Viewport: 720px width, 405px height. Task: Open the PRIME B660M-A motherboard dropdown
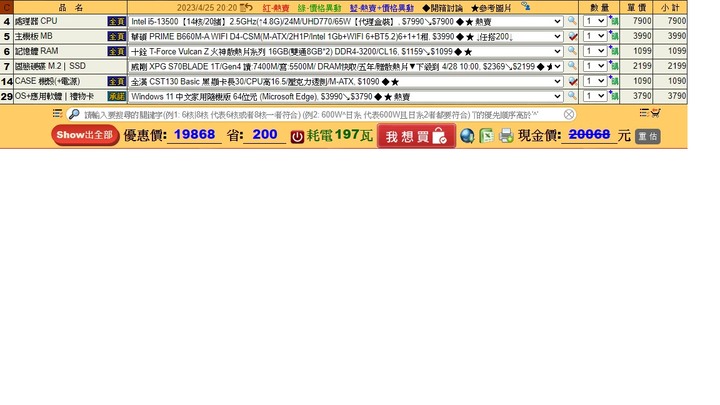[346, 36]
